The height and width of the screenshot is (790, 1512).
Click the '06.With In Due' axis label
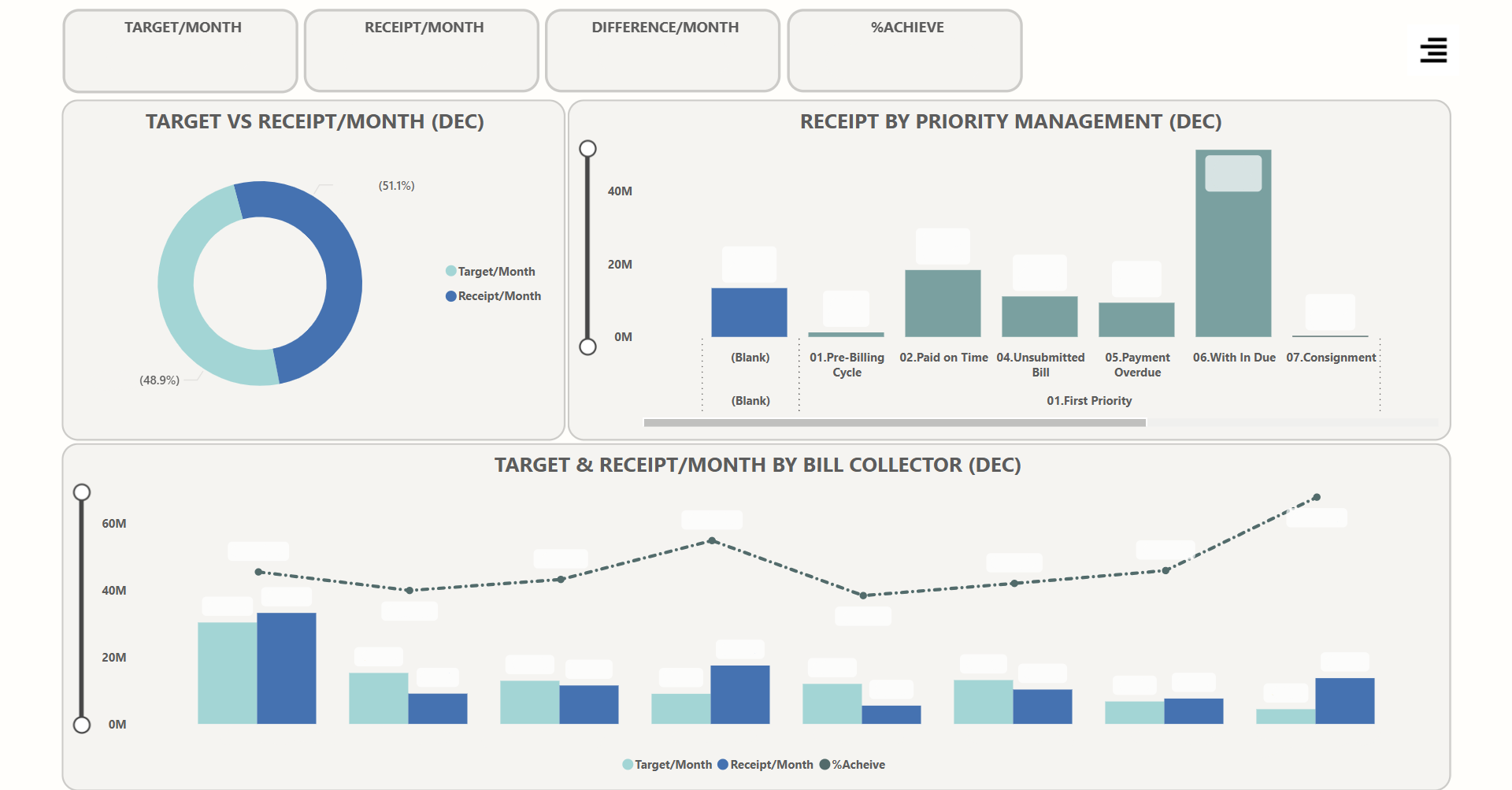1234,358
